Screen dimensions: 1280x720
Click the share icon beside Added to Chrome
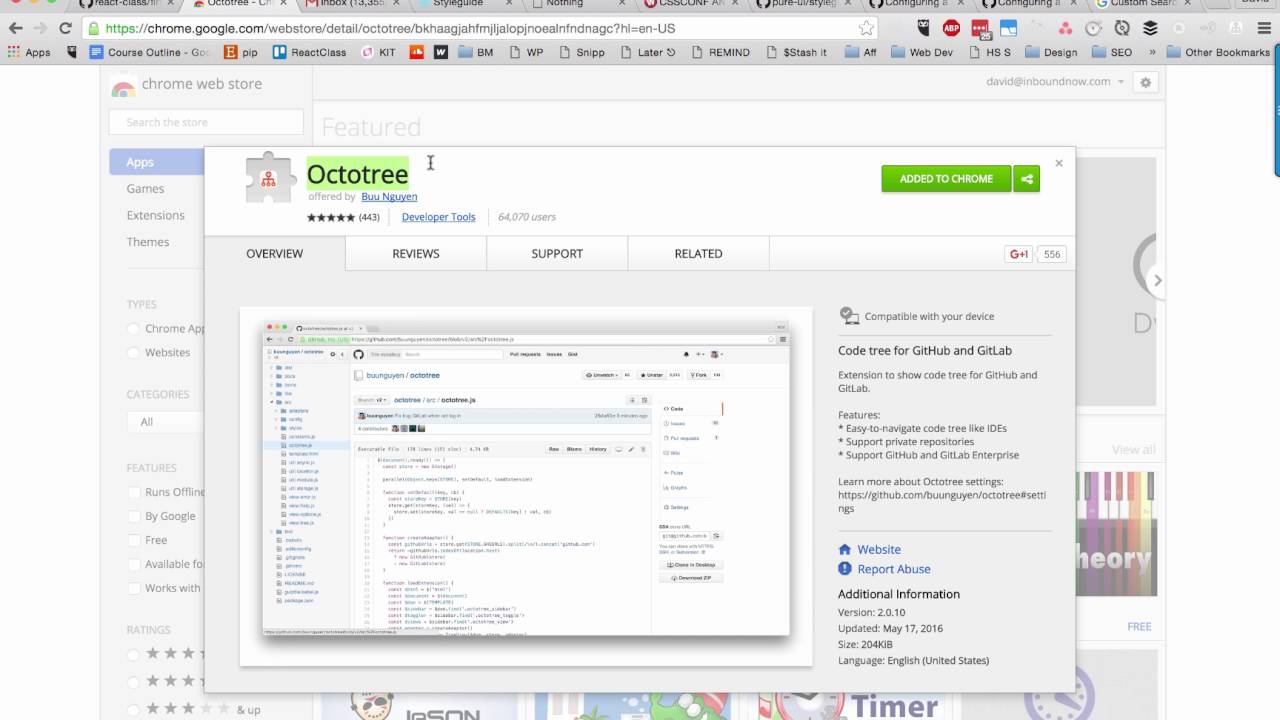(1026, 179)
